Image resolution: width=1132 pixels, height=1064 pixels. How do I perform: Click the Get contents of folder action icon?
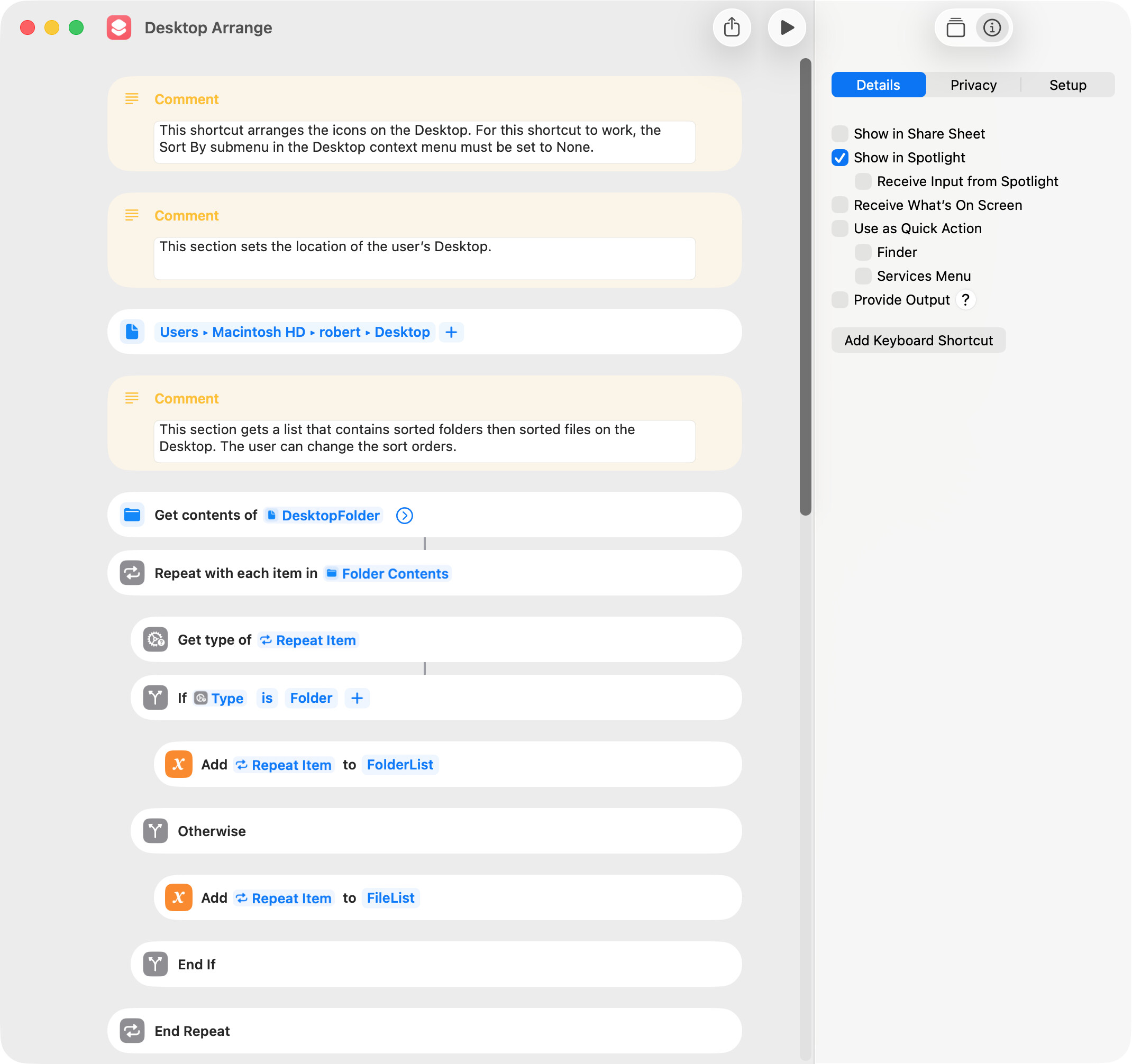[x=132, y=515]
